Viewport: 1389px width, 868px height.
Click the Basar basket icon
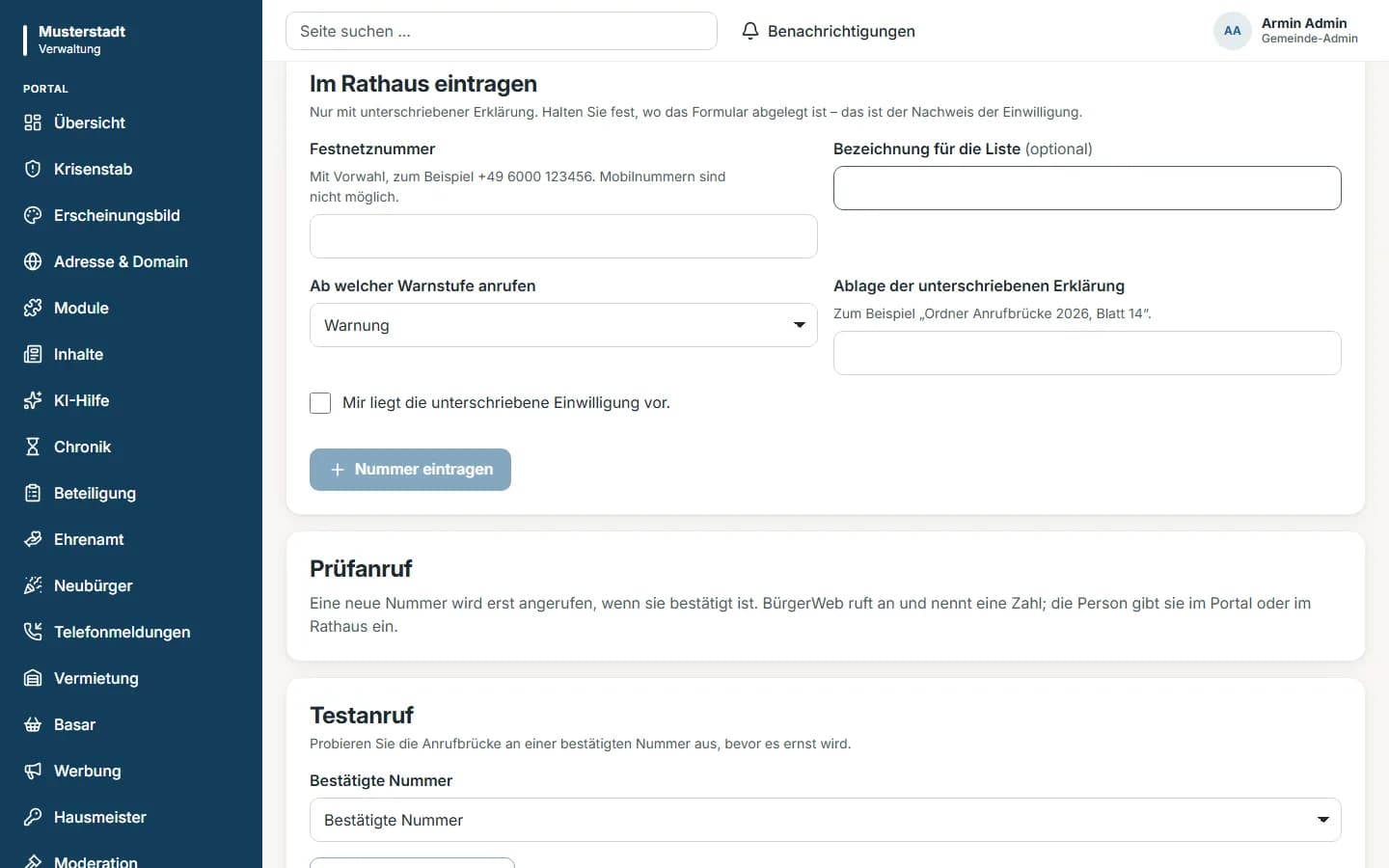coord(33,724)
